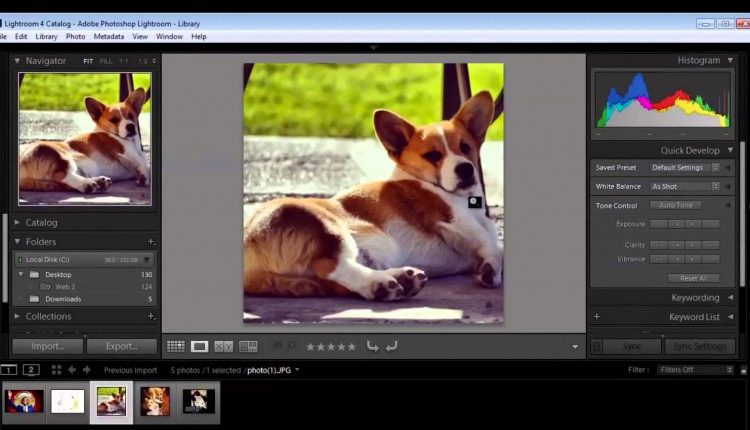Set Navigator zoom to 1:3

click(143, 61)
